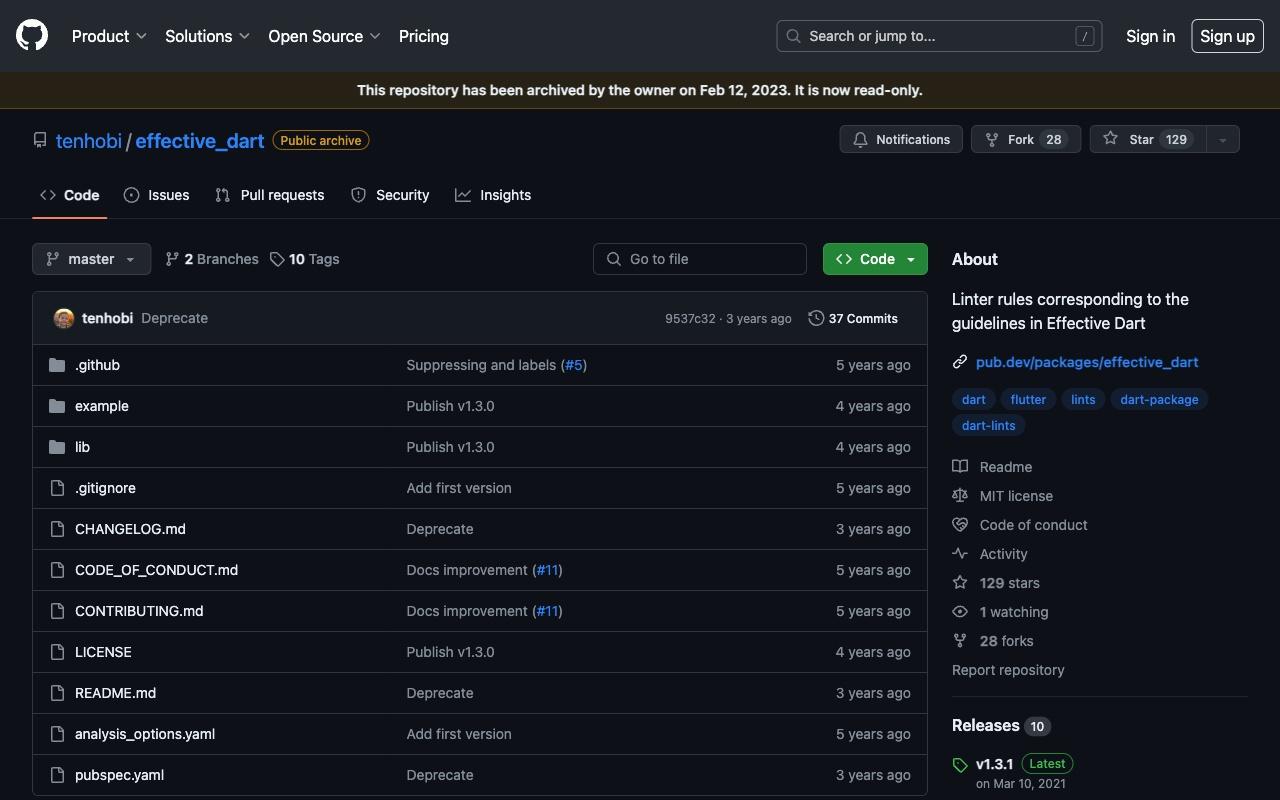Click the search magnifier icon

click(x=793, y=36)
